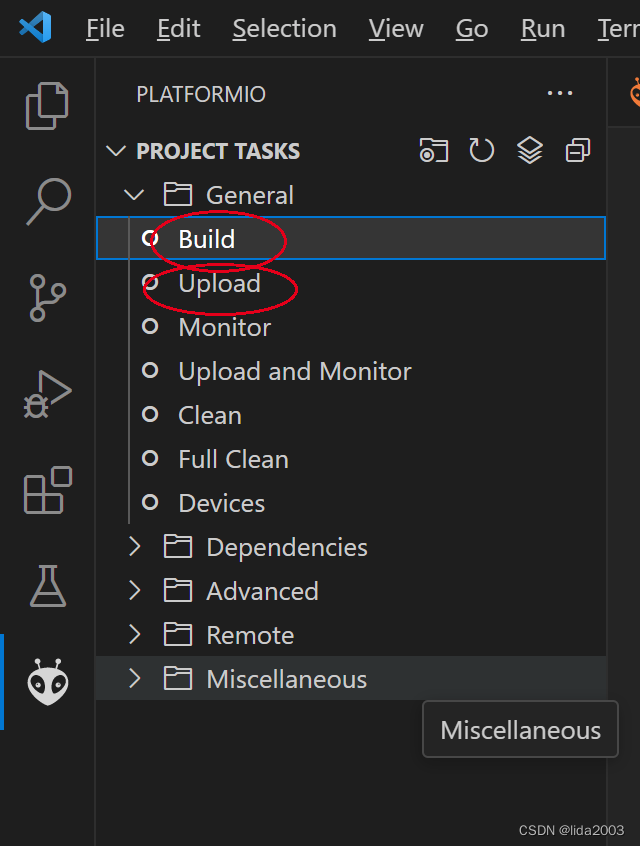Click the PlatformIO alien head icon
This screenshot has height=846, width=640.
pos(47,681)
